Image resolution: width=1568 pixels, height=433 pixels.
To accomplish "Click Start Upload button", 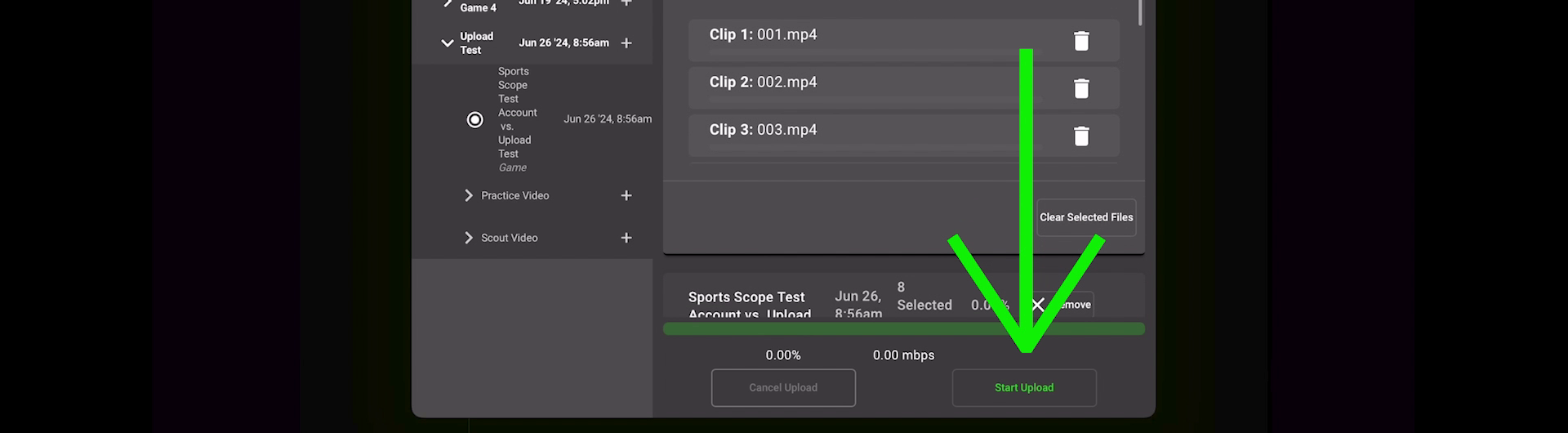I will click(x=1024, y=388).
